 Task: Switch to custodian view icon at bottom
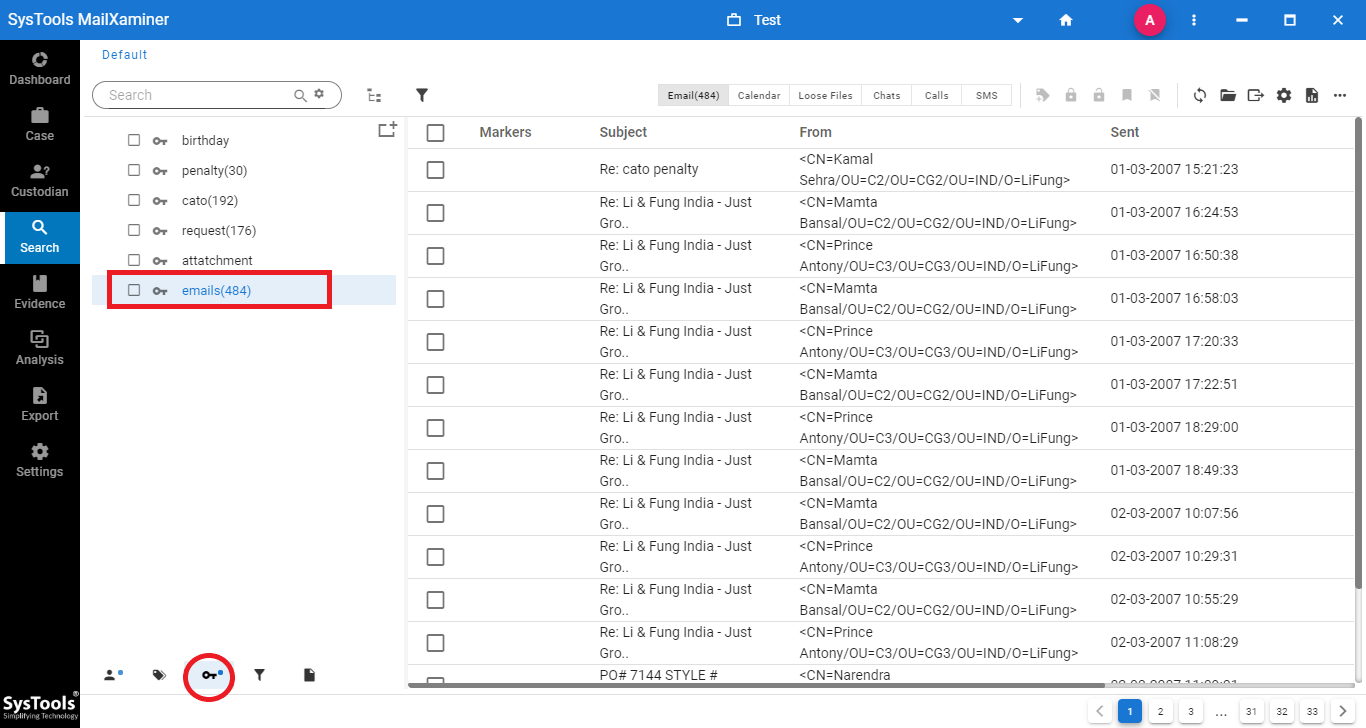tap(113, 675)
